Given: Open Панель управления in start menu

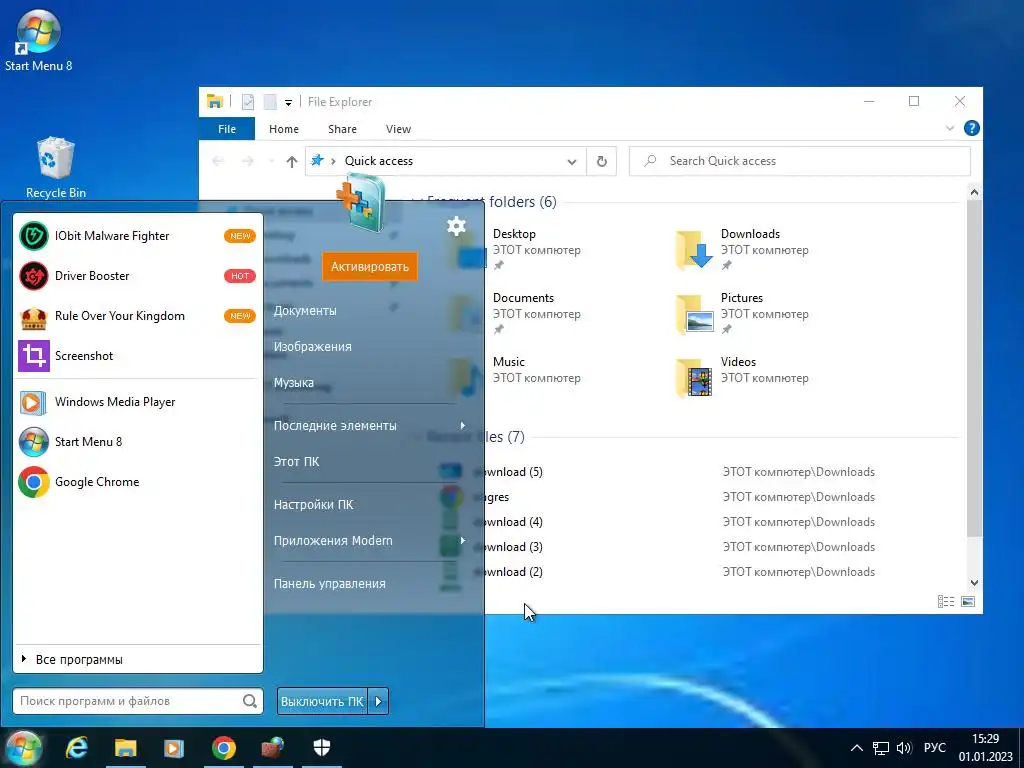Looking at the screenshot, I should point(329,584).
